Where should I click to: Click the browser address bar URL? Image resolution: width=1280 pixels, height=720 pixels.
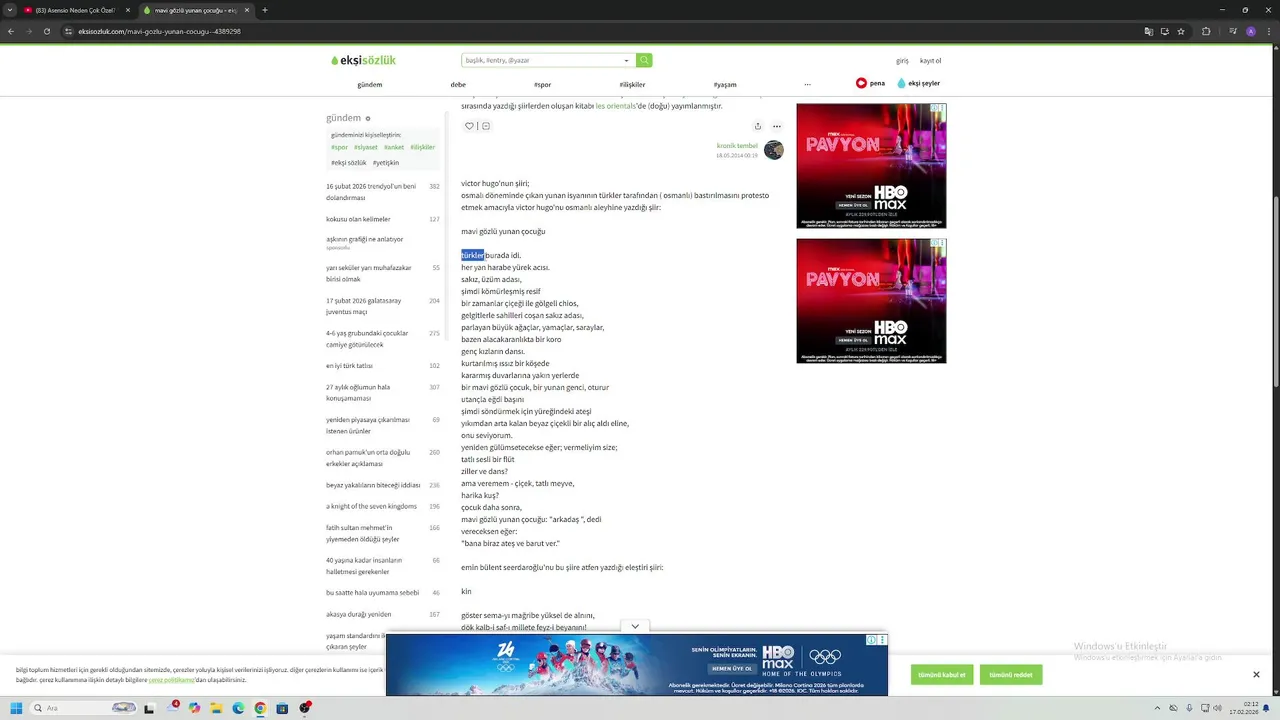[159, 31]
